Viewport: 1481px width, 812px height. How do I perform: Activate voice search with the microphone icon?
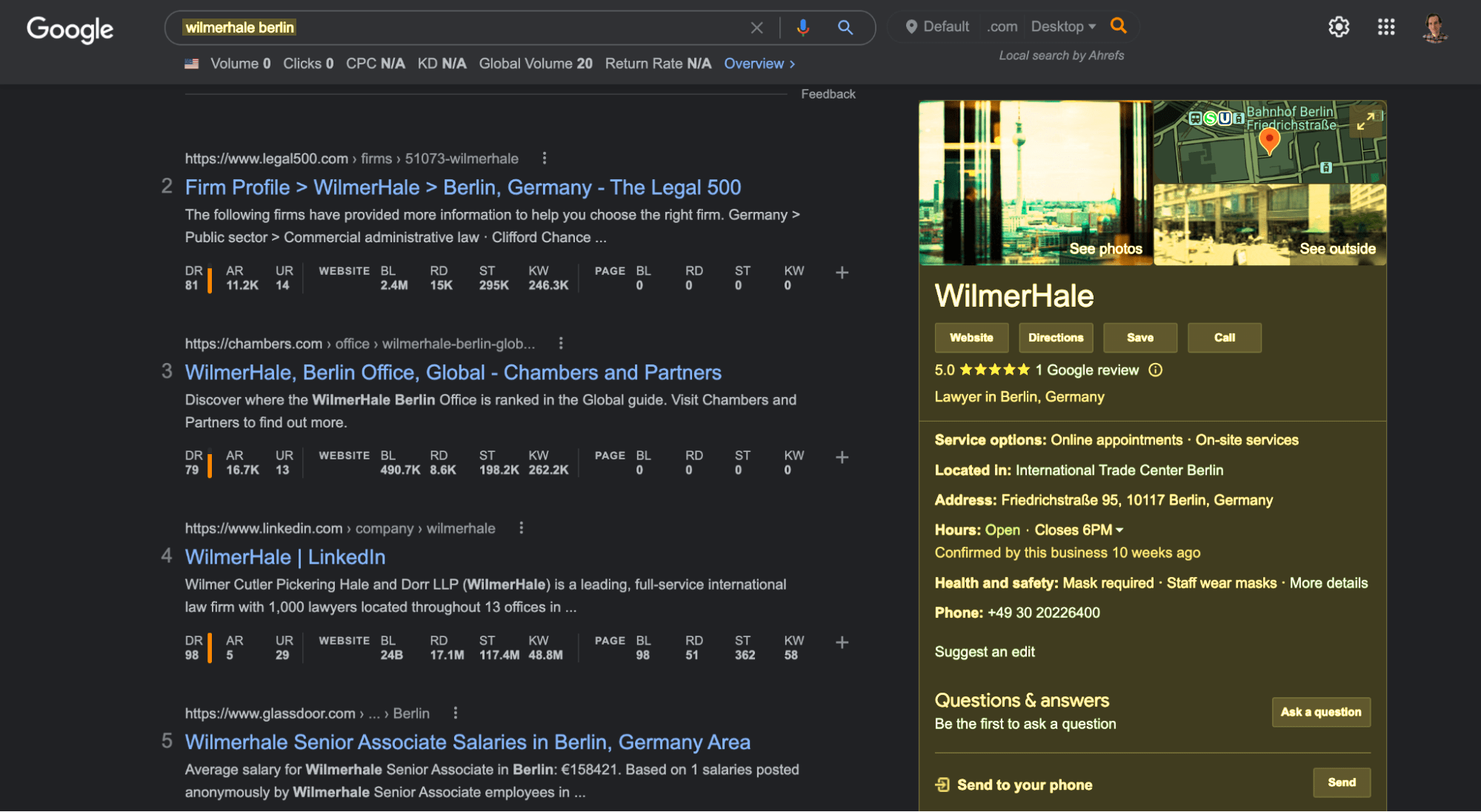coord(802,27)
